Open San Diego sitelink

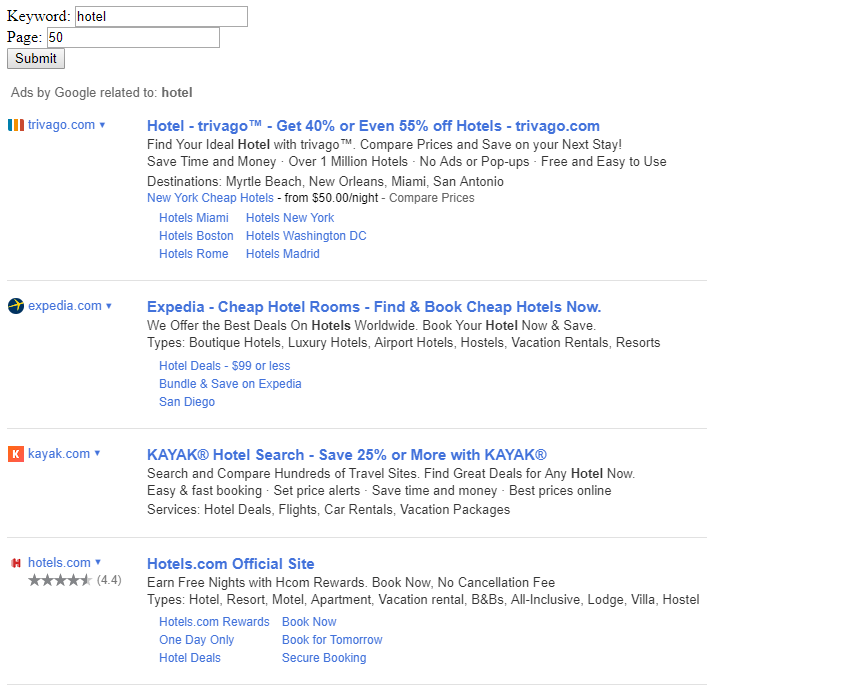(187, 402)
